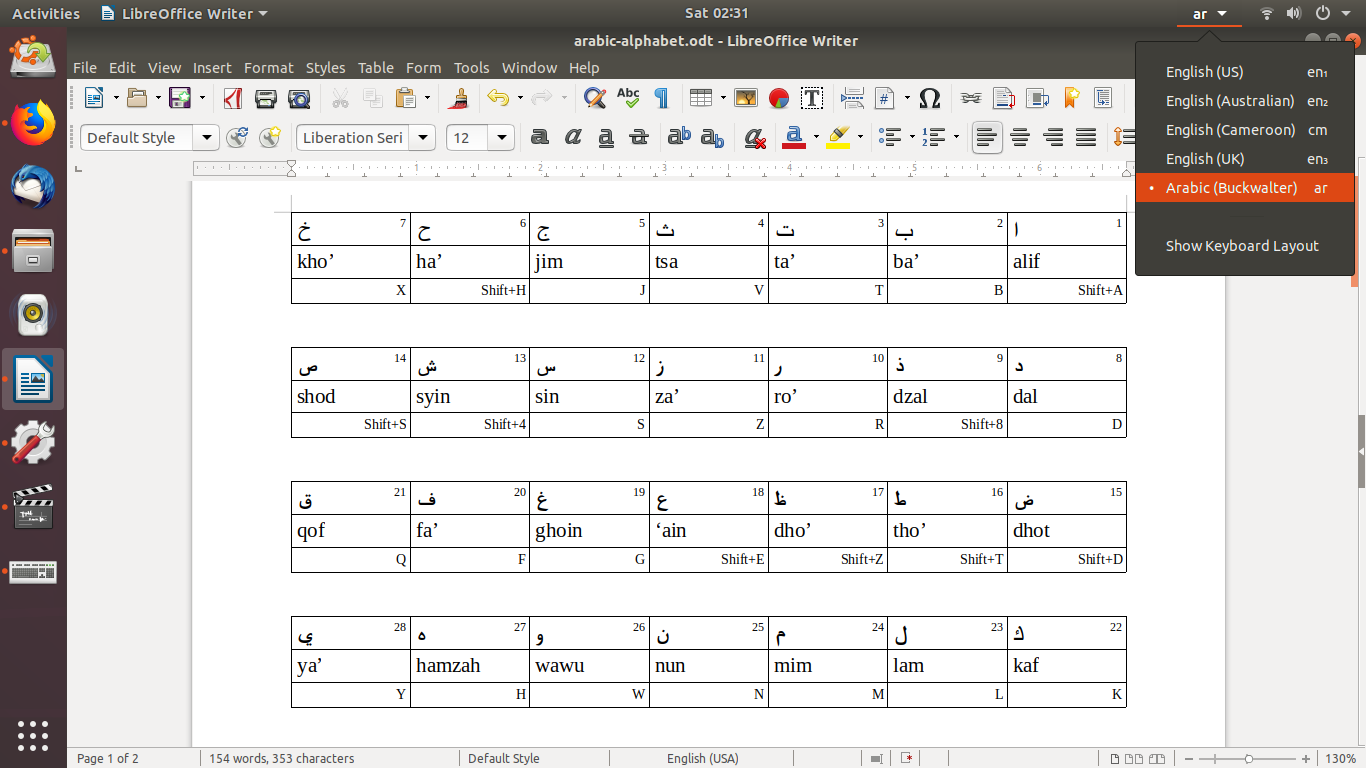Toggle italic formatting
Image resolution: width=1366 pixels, height=768 pixels.
[x=573, y=137]
